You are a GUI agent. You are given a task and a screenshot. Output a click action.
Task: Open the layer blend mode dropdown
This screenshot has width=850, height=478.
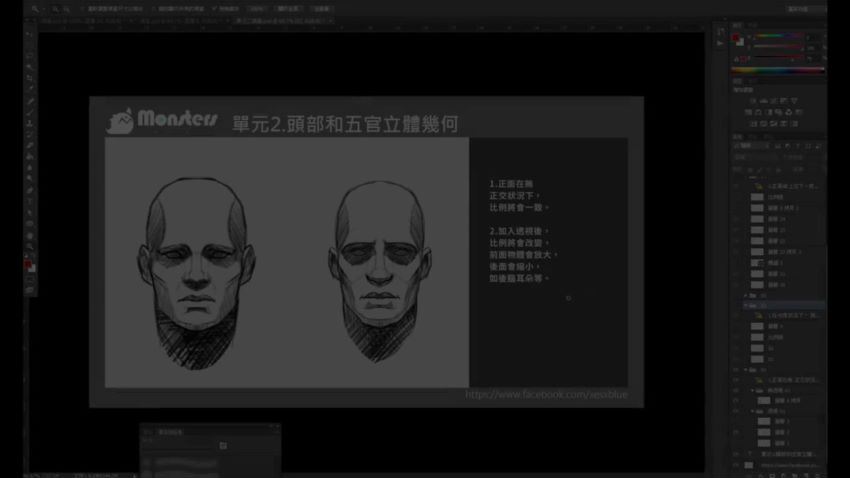(x=755, y=158)
